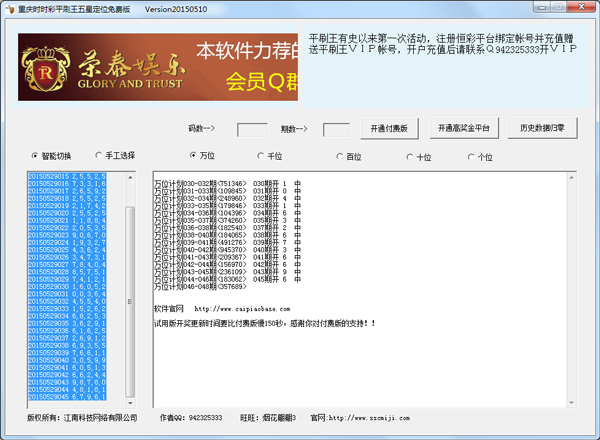The width and height of the screenshot is (600, 440).
Task: Click the 旺旺 contact text
Action: coord(268,418)
